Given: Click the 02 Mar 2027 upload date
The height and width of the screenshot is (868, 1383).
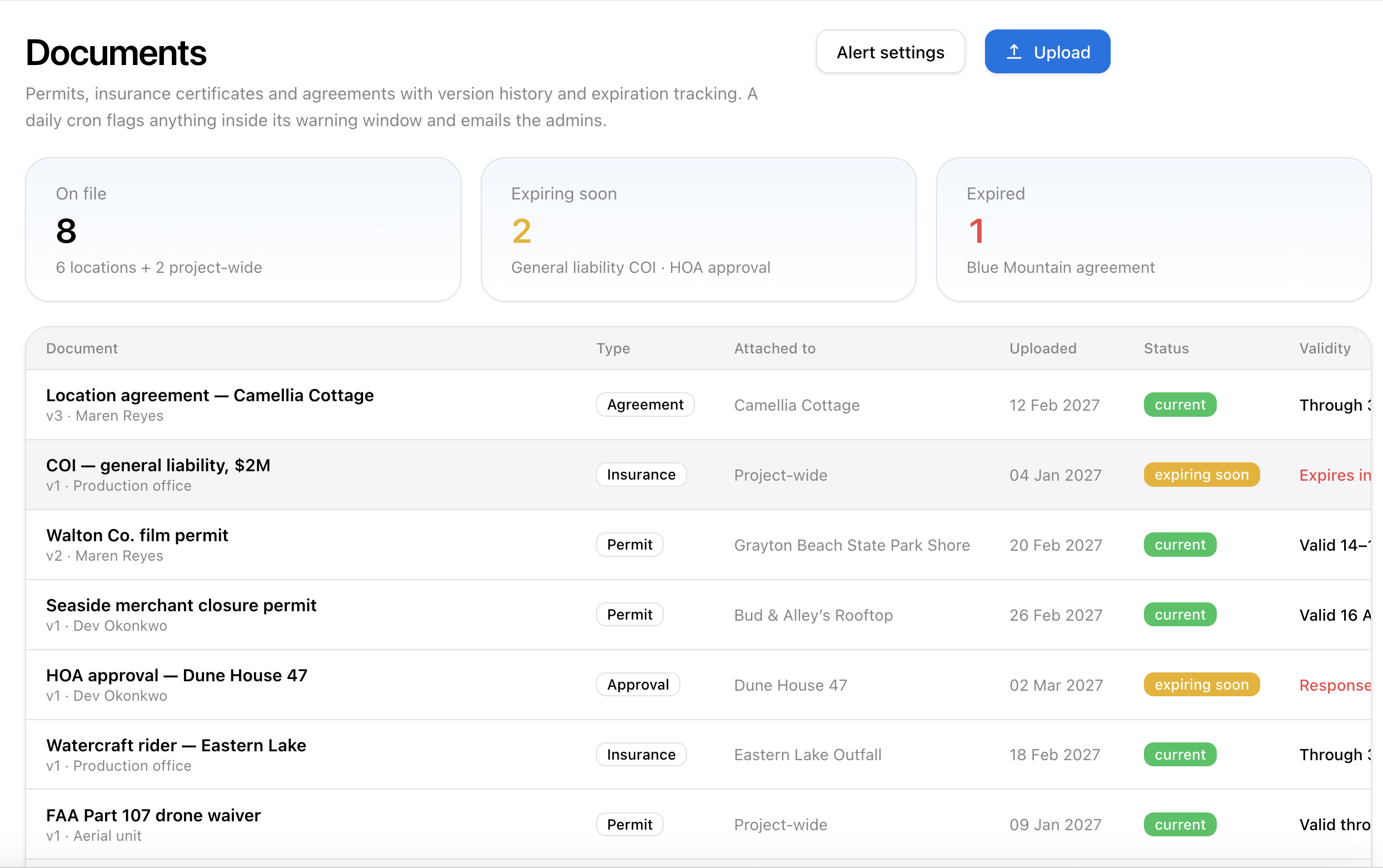Looking at the screenshot, I should coord(1056,685).
